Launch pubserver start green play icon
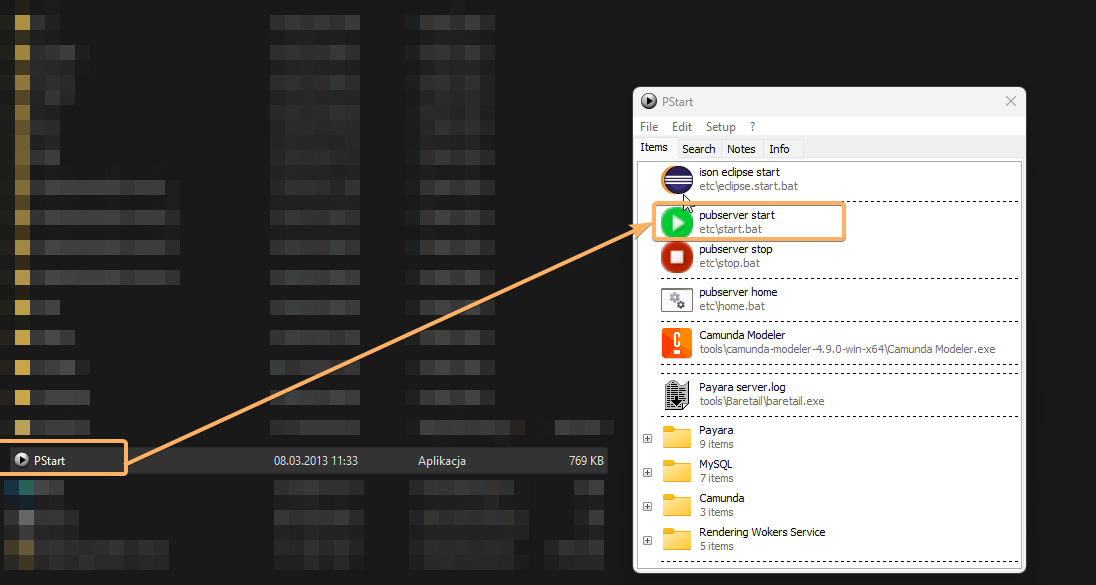 tap(677, 223)
